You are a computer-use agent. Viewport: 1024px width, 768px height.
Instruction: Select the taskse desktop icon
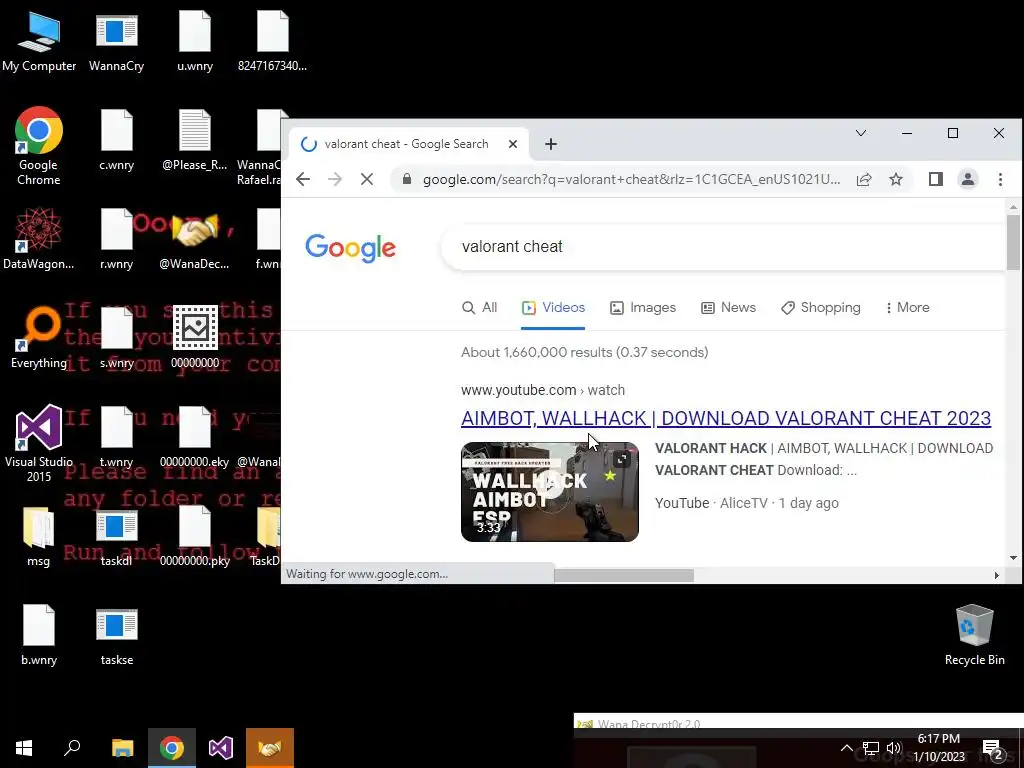tap(116, 635)
